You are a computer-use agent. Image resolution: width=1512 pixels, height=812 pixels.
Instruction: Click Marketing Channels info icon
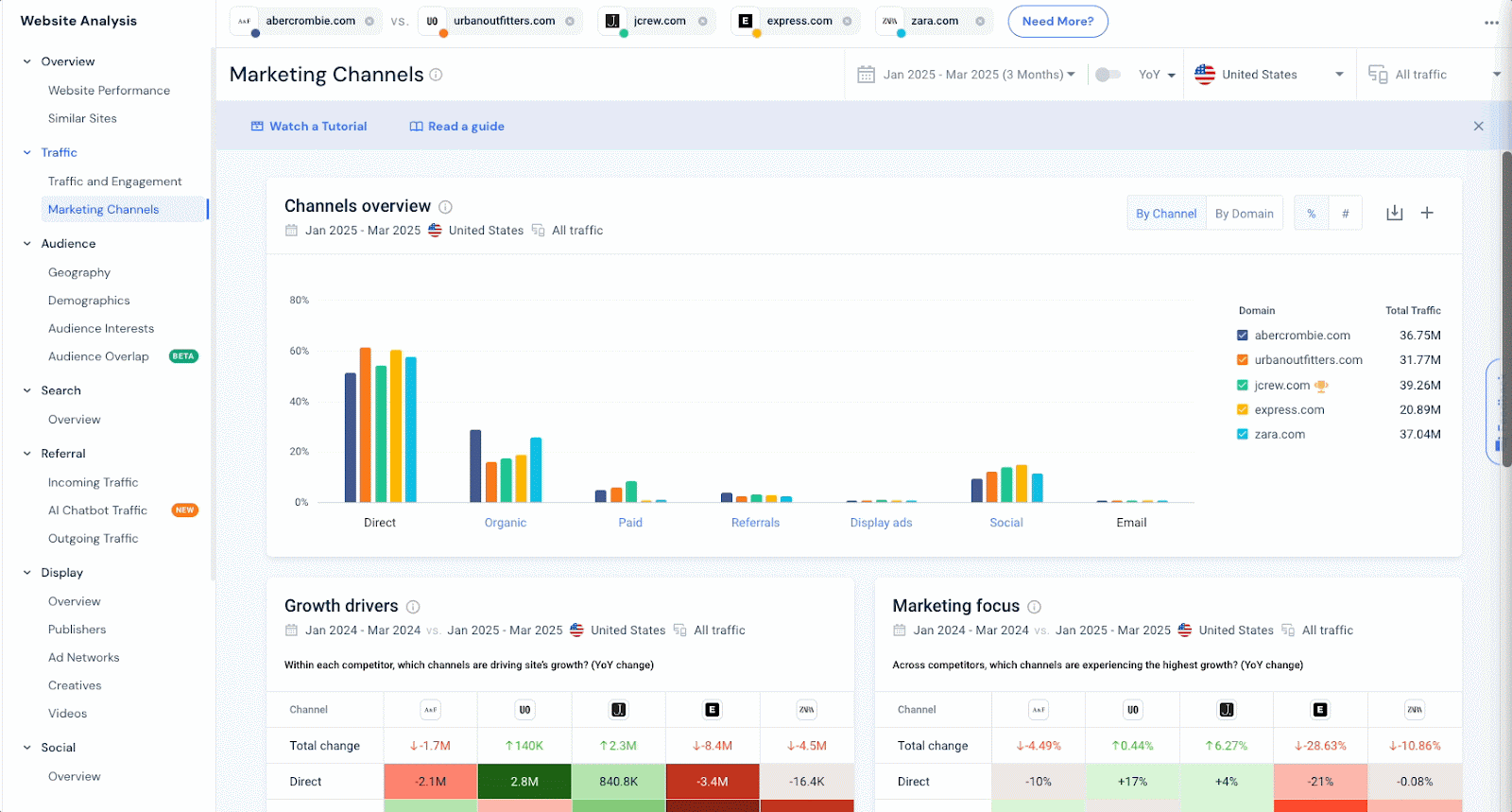(x=436, y=75)
